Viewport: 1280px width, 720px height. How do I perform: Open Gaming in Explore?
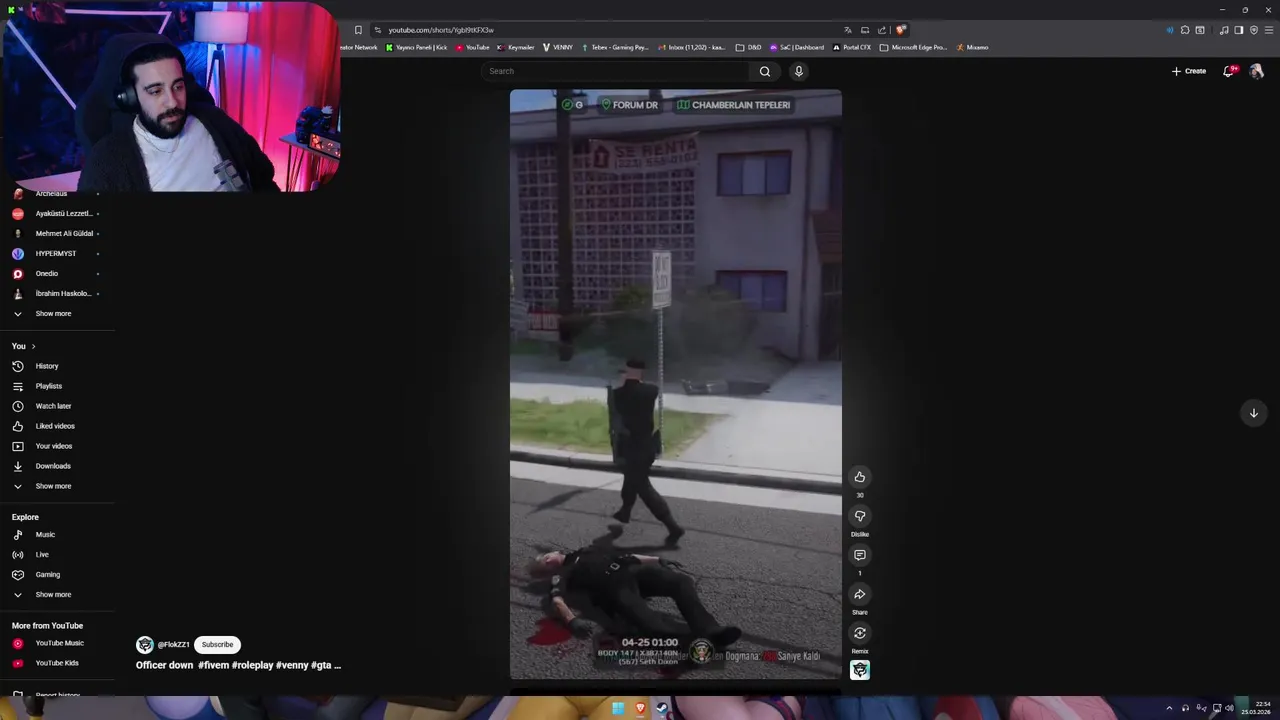47,575
